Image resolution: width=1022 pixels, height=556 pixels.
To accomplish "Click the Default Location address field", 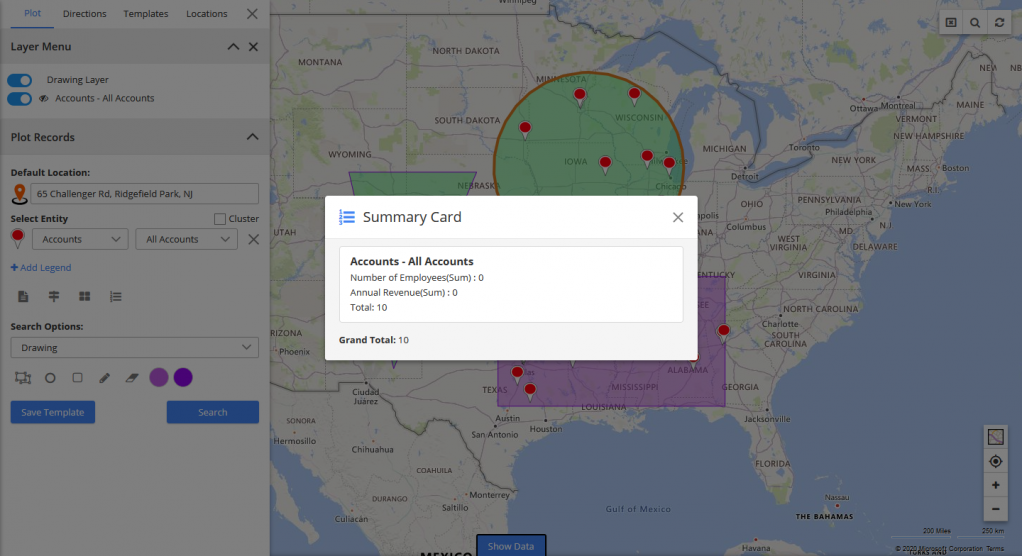I will 145,194.
